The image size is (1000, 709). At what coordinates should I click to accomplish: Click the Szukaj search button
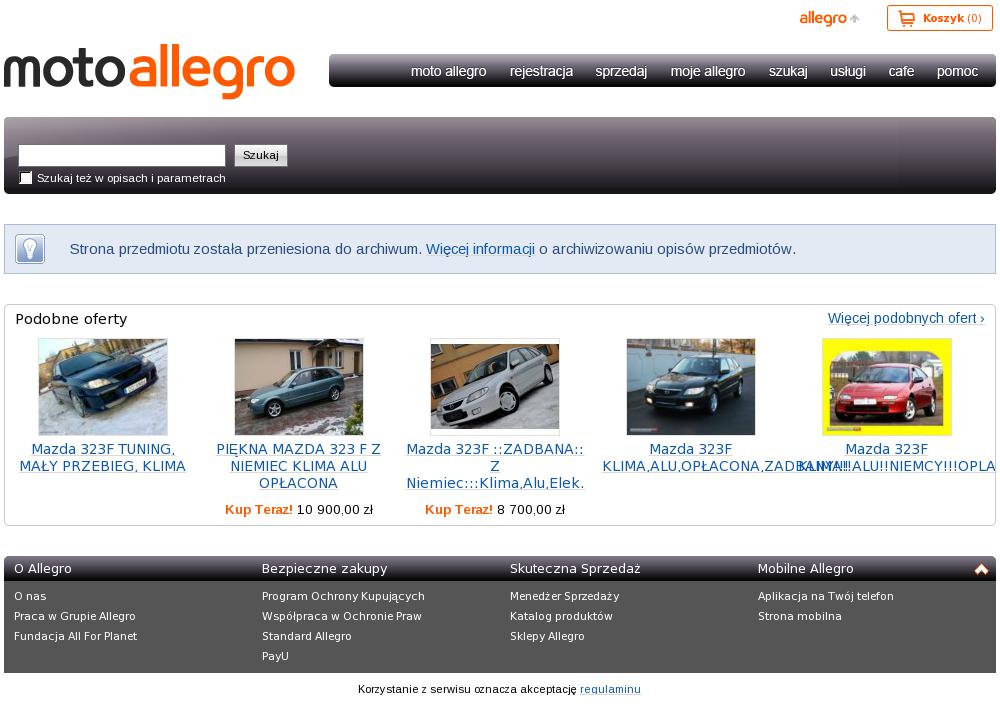point(261,156)
